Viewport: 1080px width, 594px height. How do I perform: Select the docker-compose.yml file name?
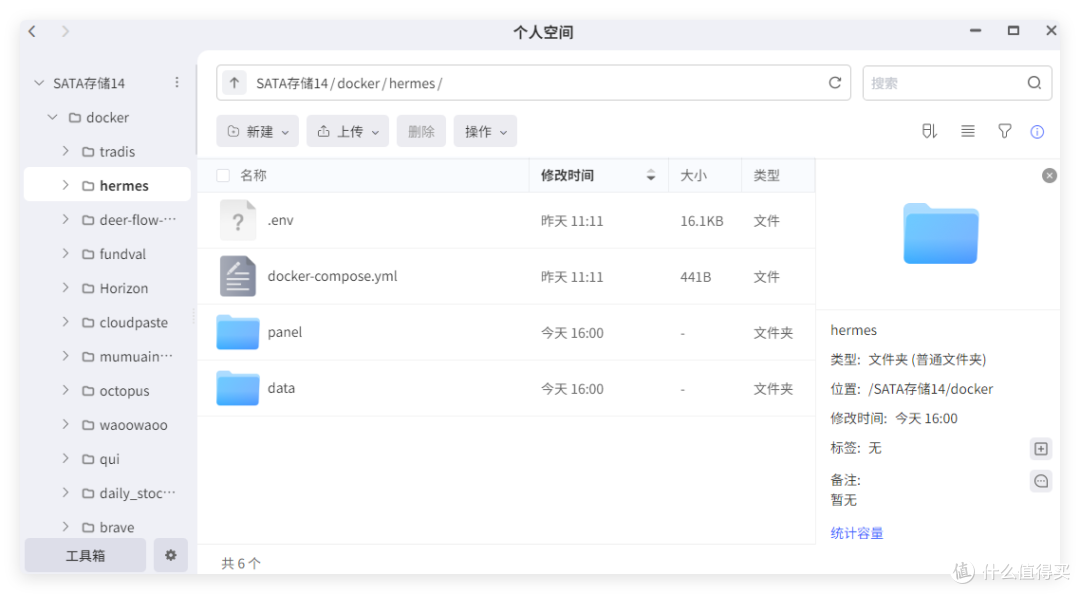click(332, 276)
